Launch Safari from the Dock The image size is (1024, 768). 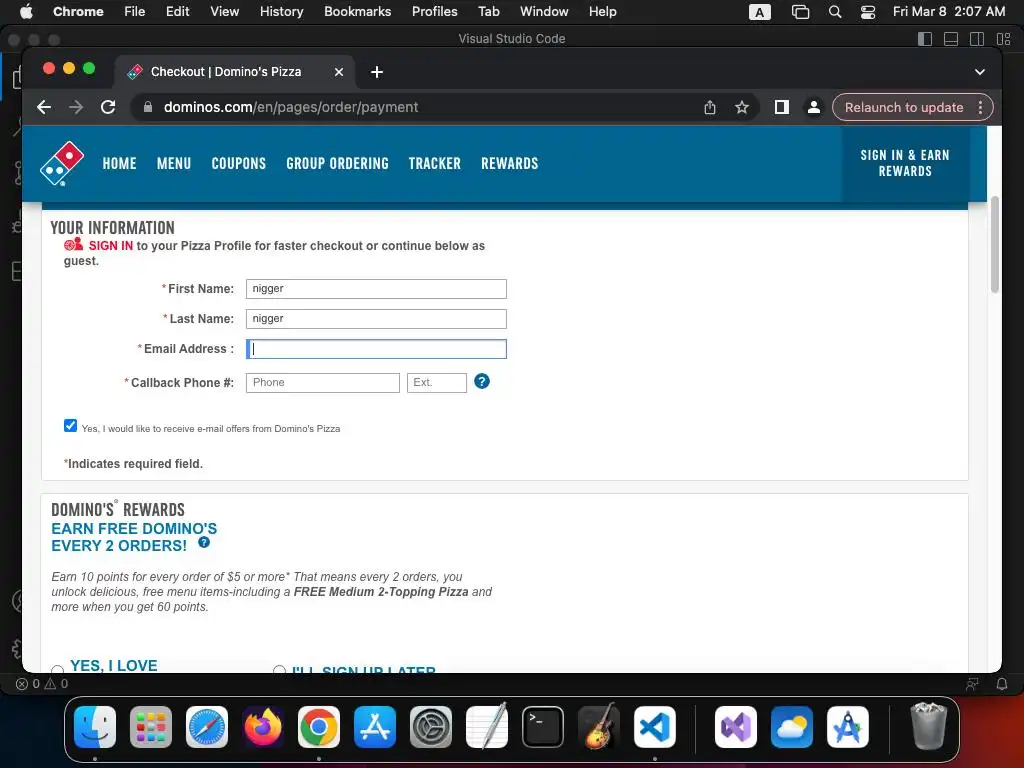point(207,727)
